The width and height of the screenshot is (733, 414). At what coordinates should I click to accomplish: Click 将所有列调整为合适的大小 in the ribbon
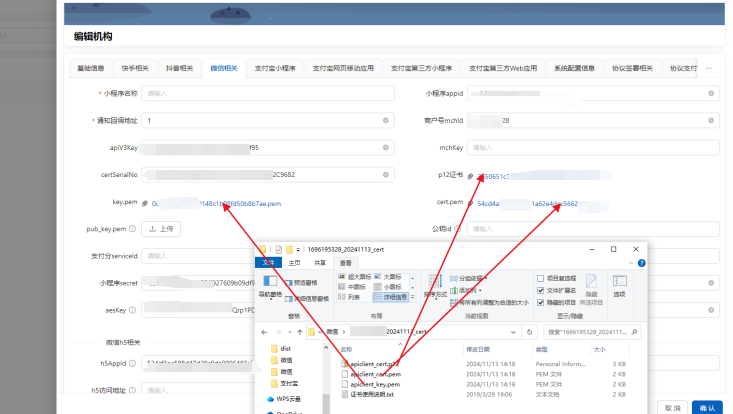(489, 303)
